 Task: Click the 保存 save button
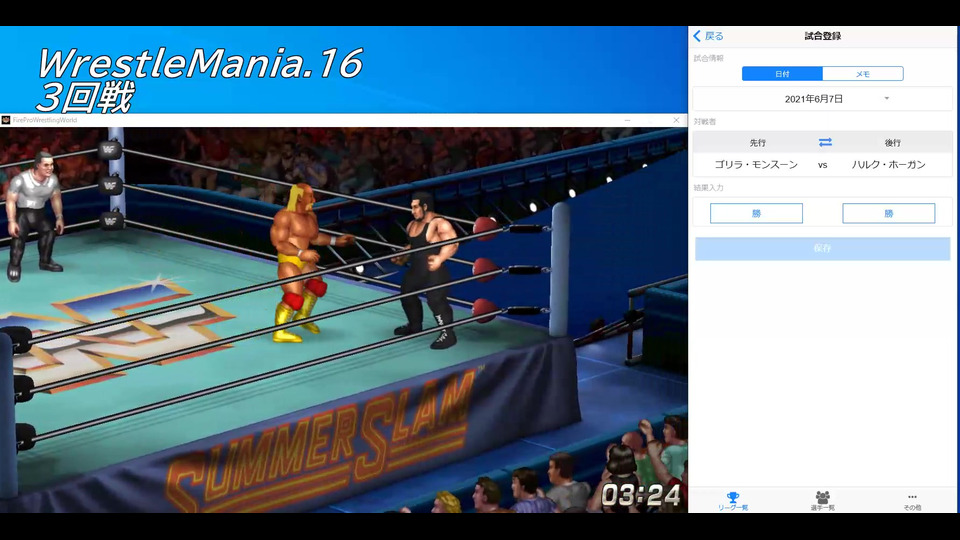(x=822, y=249)
